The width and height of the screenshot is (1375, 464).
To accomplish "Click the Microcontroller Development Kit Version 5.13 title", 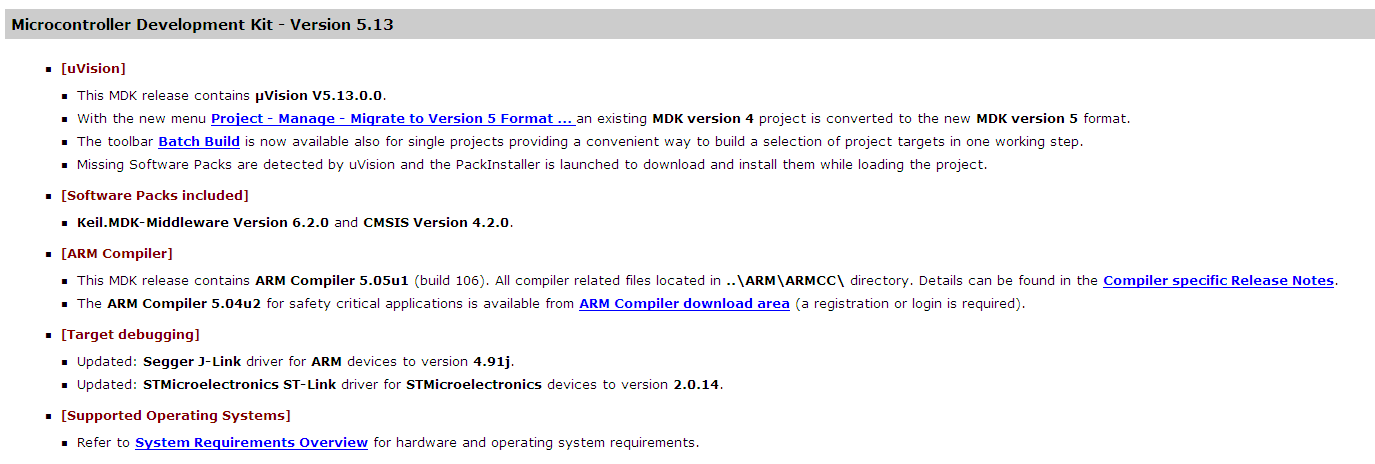I will pyautogui.click(x=202, y=24).
